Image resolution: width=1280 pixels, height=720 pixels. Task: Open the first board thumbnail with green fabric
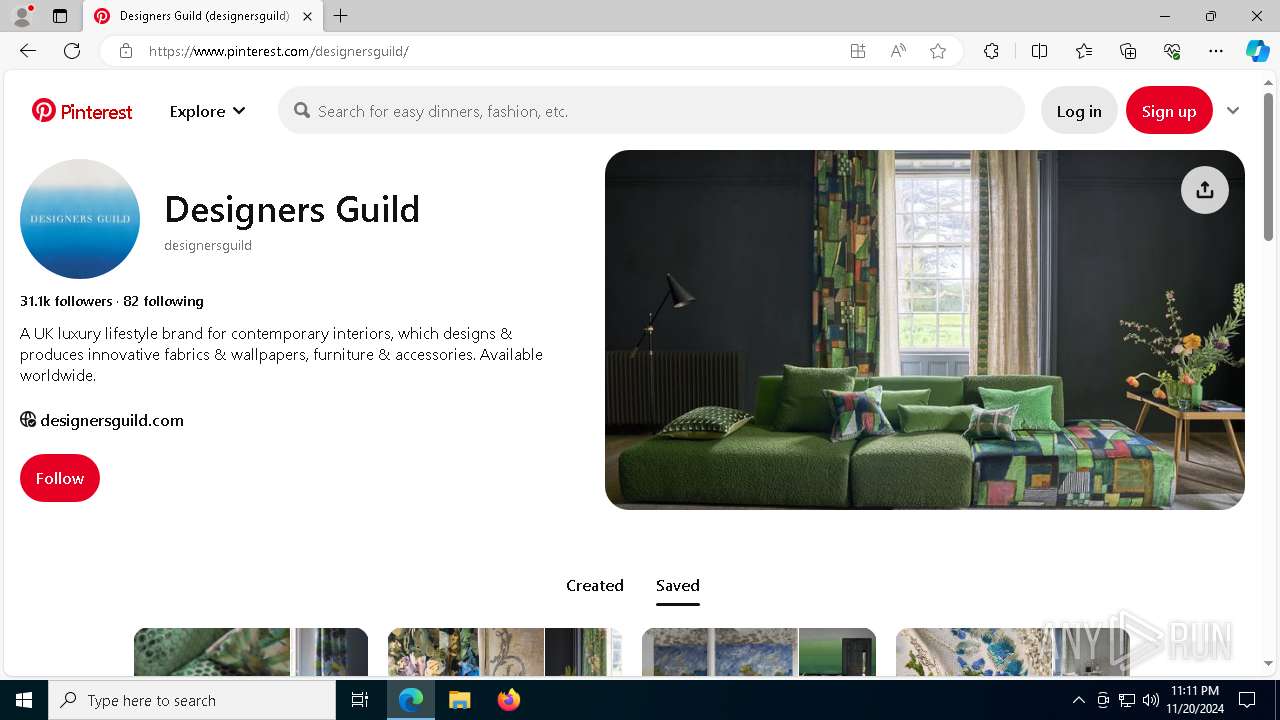[251, 652]
